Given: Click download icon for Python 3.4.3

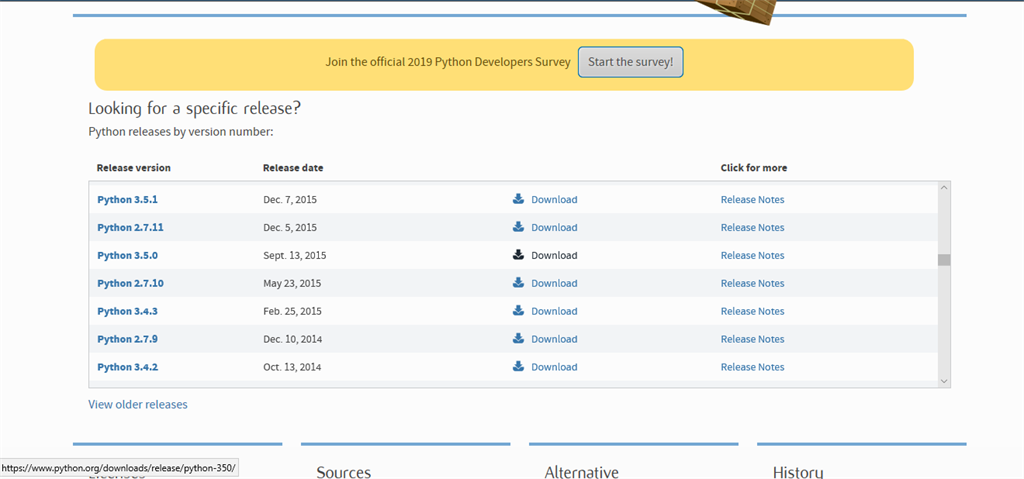Looking at the screenshot, I should [519, 310].
